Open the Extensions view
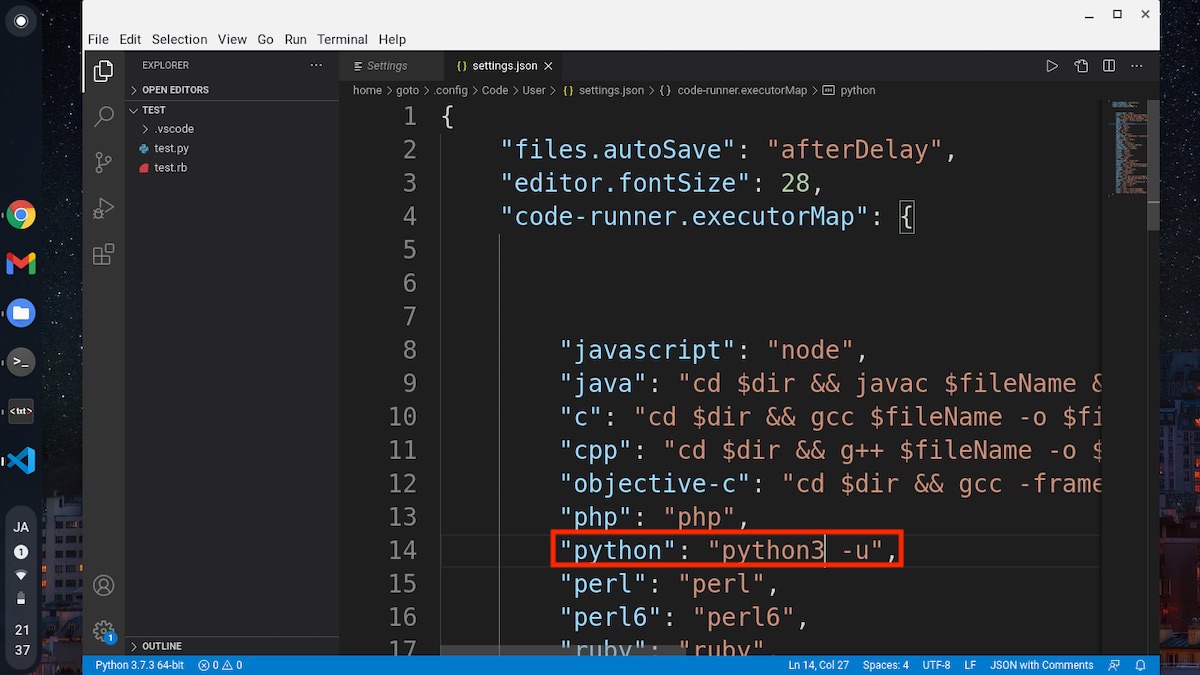Image resolution: width=1200 pixels, height=675 pixels. (x=103, y=254)
